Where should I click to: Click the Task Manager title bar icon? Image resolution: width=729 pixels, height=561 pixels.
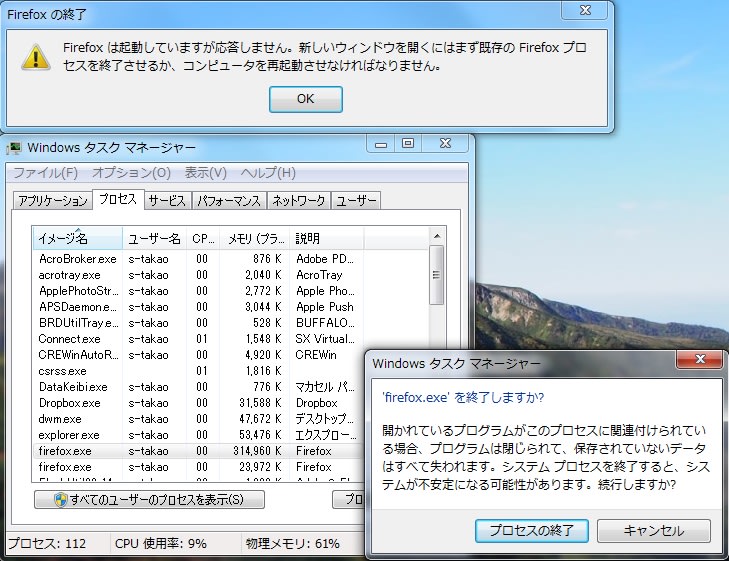[14, 148]
